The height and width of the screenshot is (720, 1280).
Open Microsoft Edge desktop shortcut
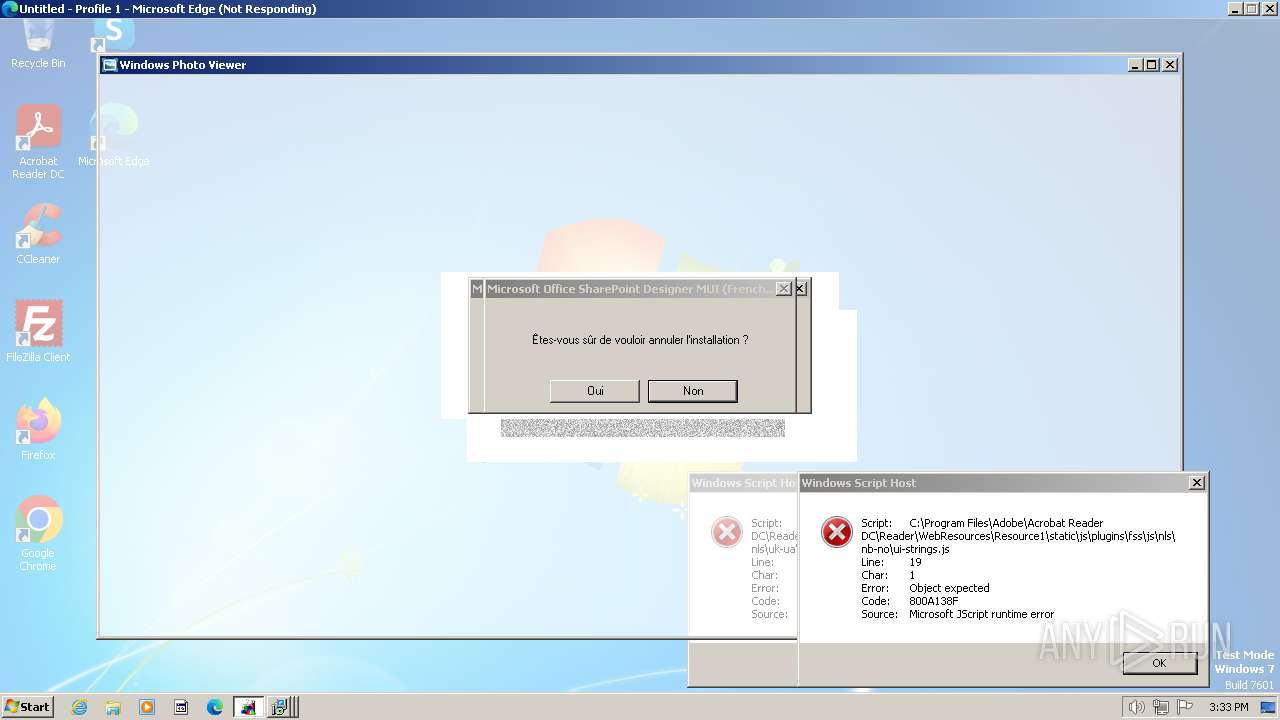pos(114,136)
